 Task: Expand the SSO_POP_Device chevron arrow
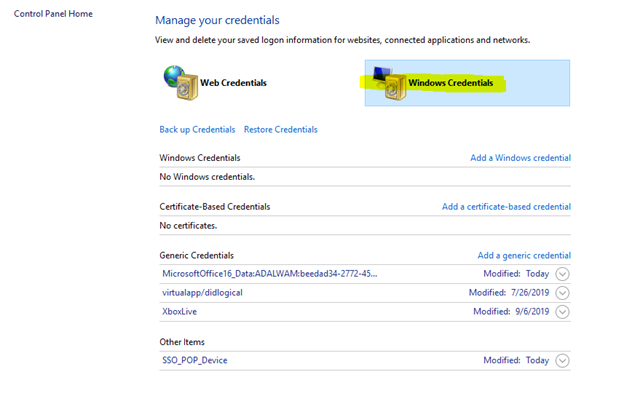click(x=562, y=361)
